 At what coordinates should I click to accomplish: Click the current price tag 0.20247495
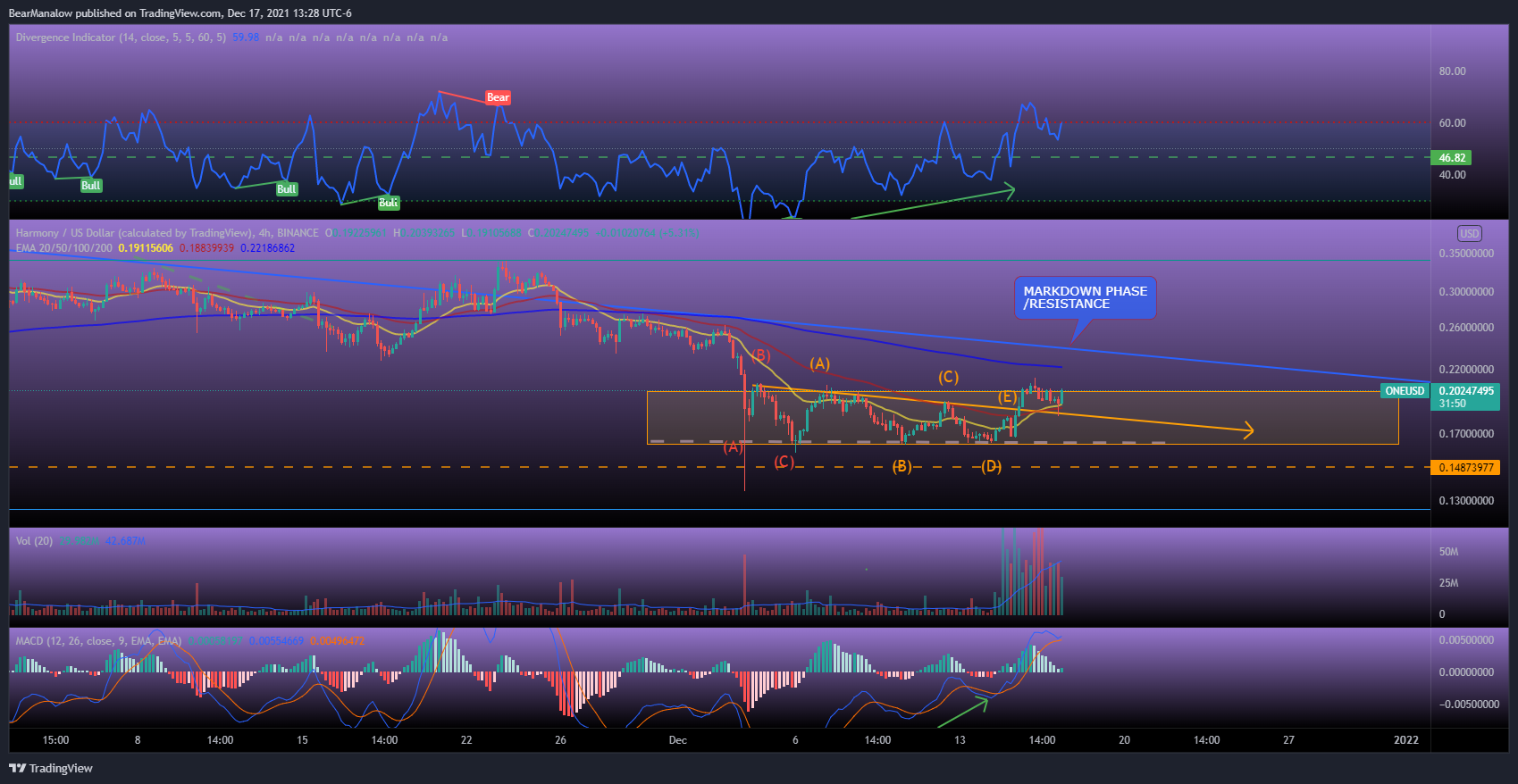point(1465,391)
